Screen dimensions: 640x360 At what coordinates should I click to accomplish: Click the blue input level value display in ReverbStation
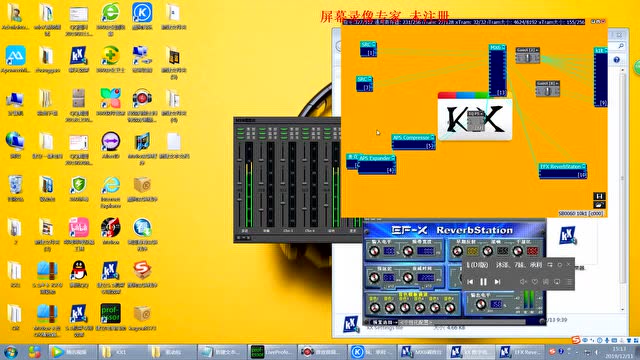(389, 251)
